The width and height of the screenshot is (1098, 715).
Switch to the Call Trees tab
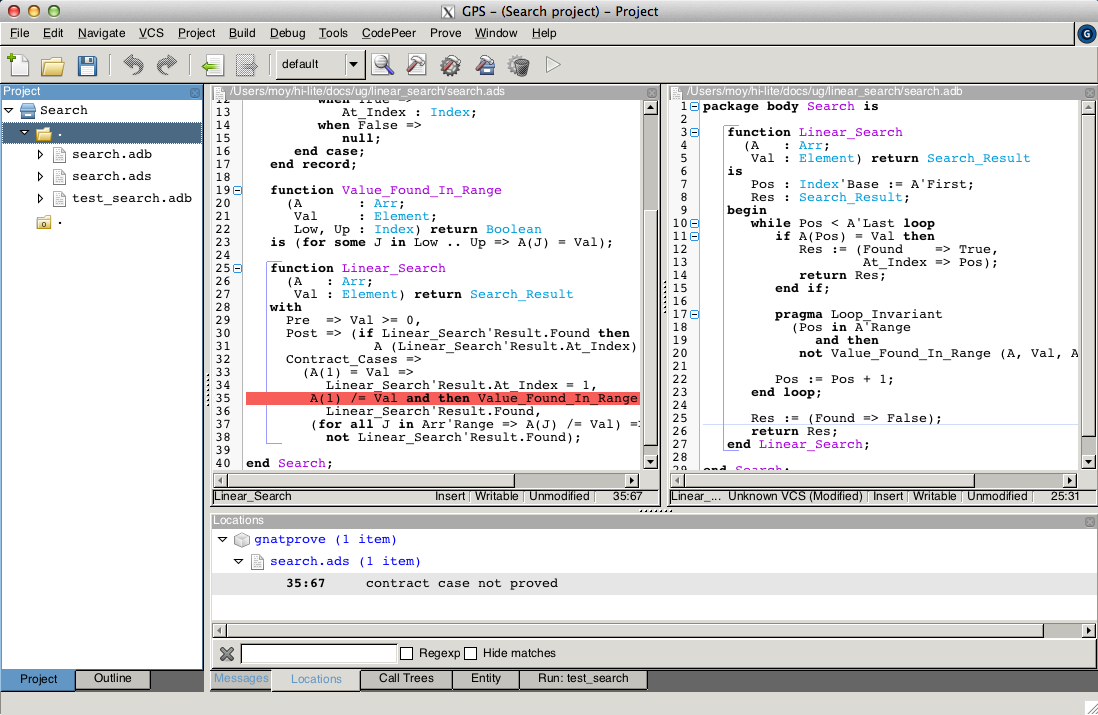pyautogui.click(x=406, y=679)
